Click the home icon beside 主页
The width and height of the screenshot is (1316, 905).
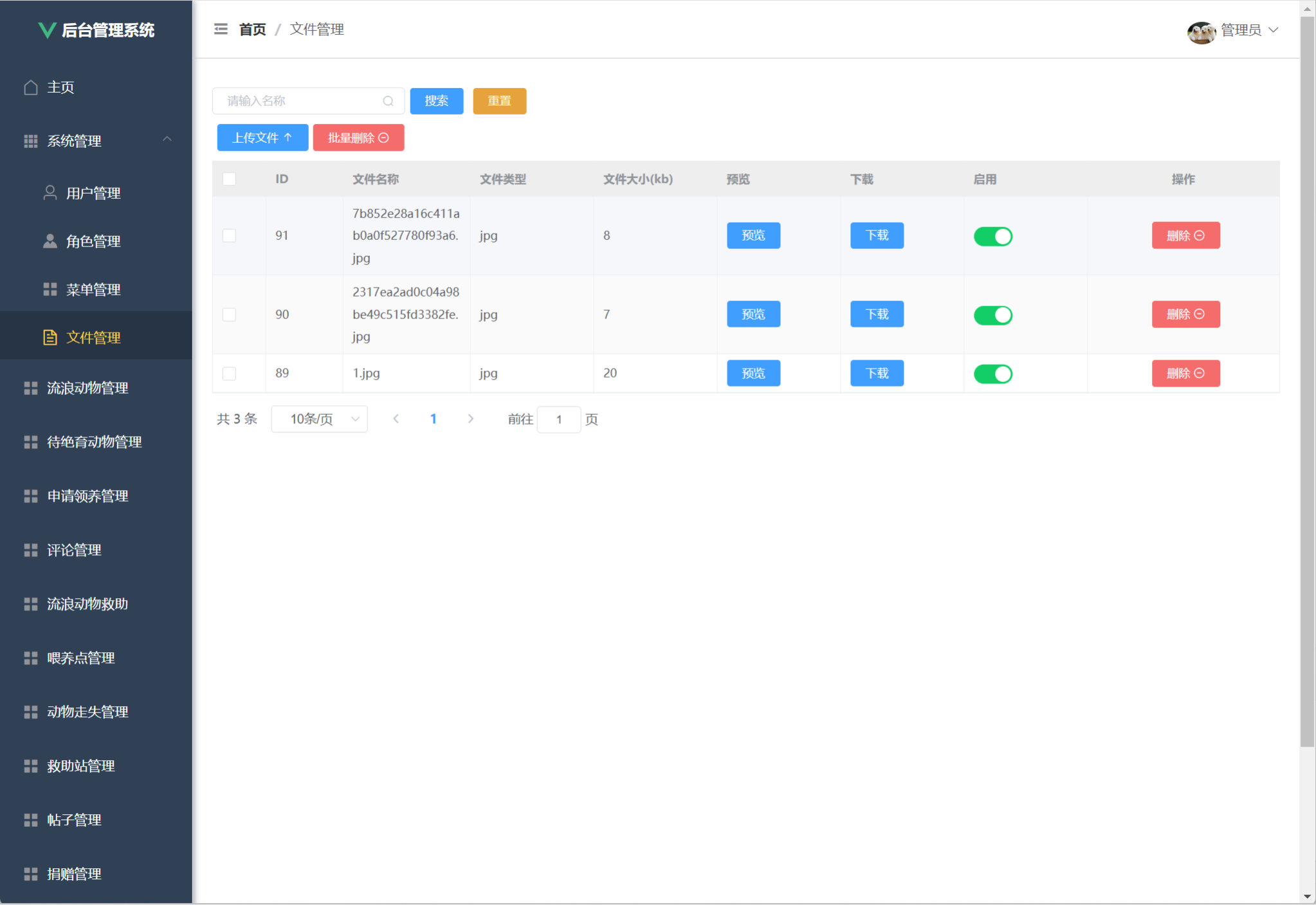coord(31,87)
